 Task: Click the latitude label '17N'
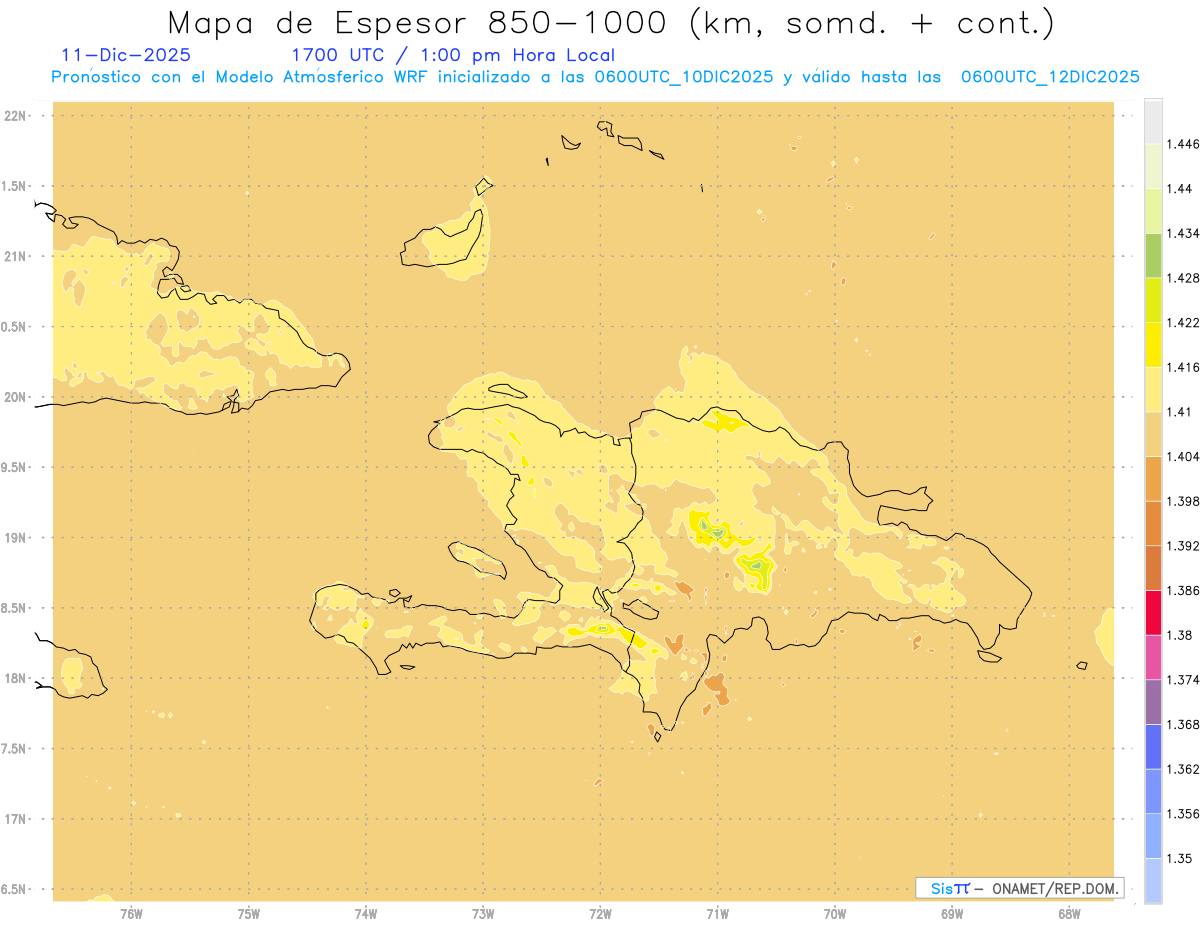coord(15,819)
